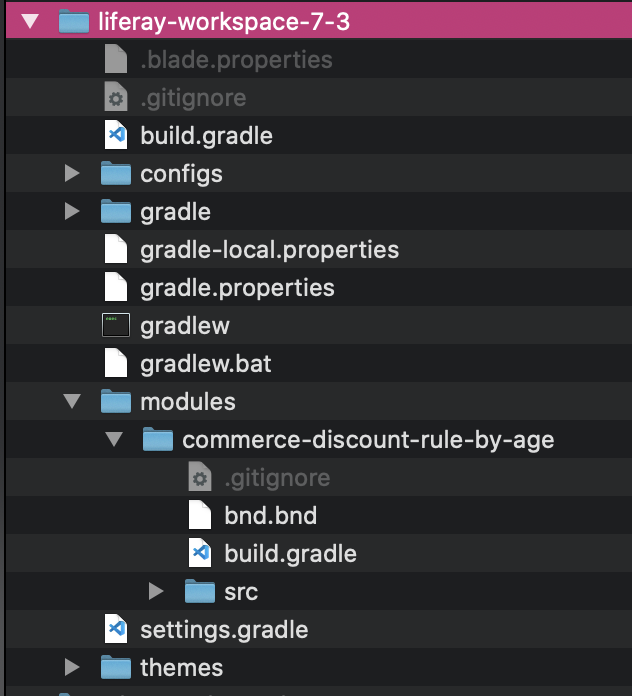
Task: Click the gear icon of the top-level .gitignore
Action: click(116, 97)
